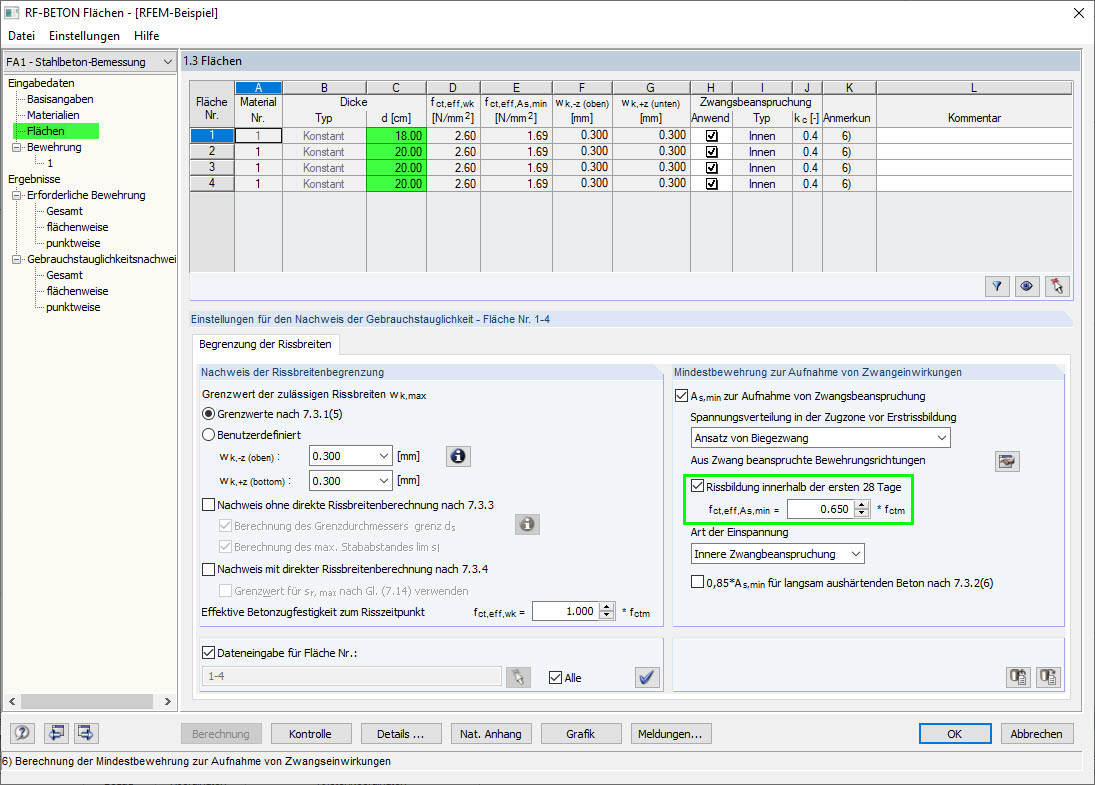
Task: Open the Einstellungen menu
Action: point(84,36)
